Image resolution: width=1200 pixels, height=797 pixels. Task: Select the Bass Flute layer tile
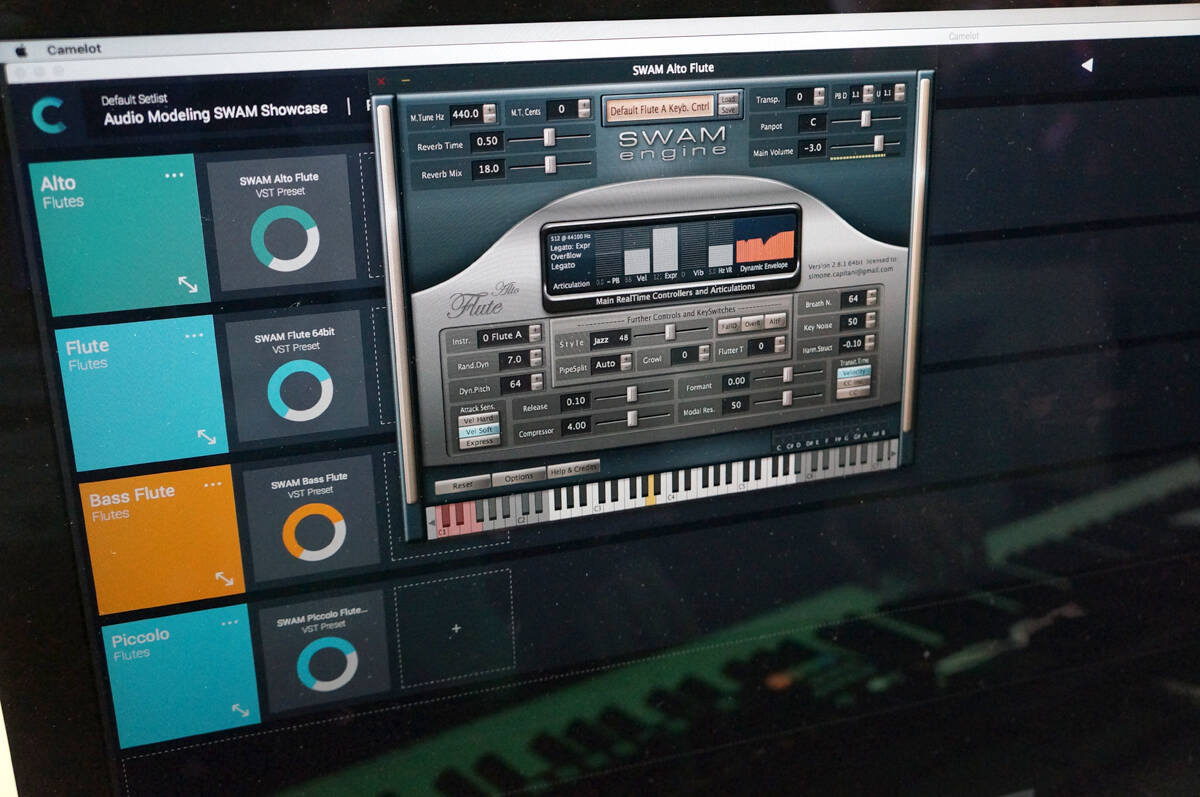click(162, 539)
